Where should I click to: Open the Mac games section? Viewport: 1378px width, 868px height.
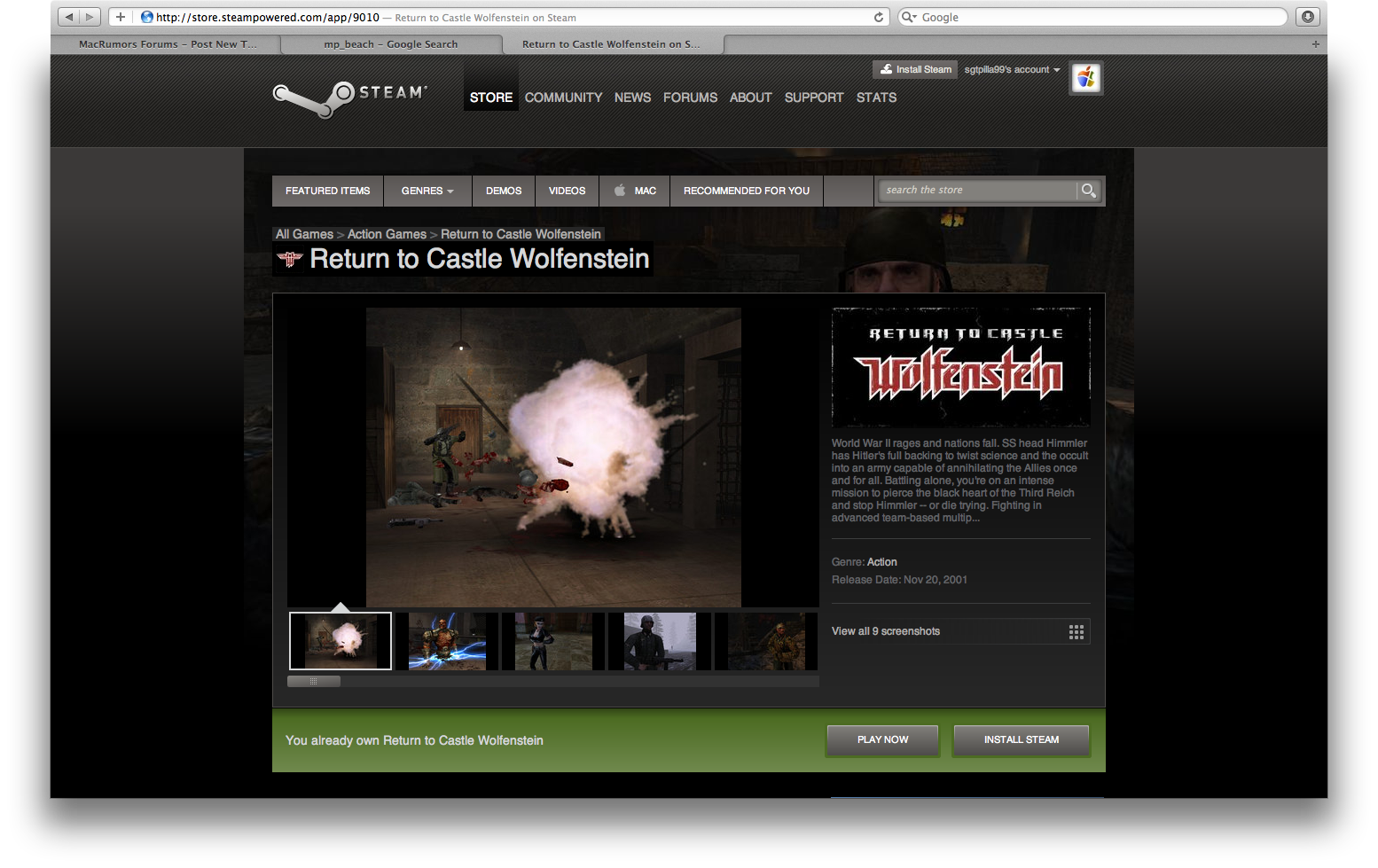click(x=635, y=191)
